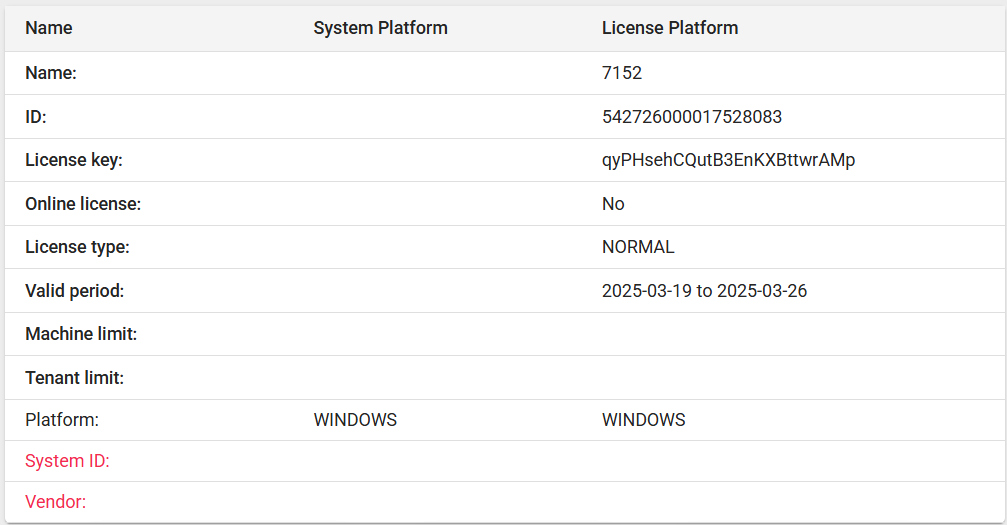The height and width of the screenshot is (525, 1007).
Task: Click the License type row label
Action: click(77, 247)
